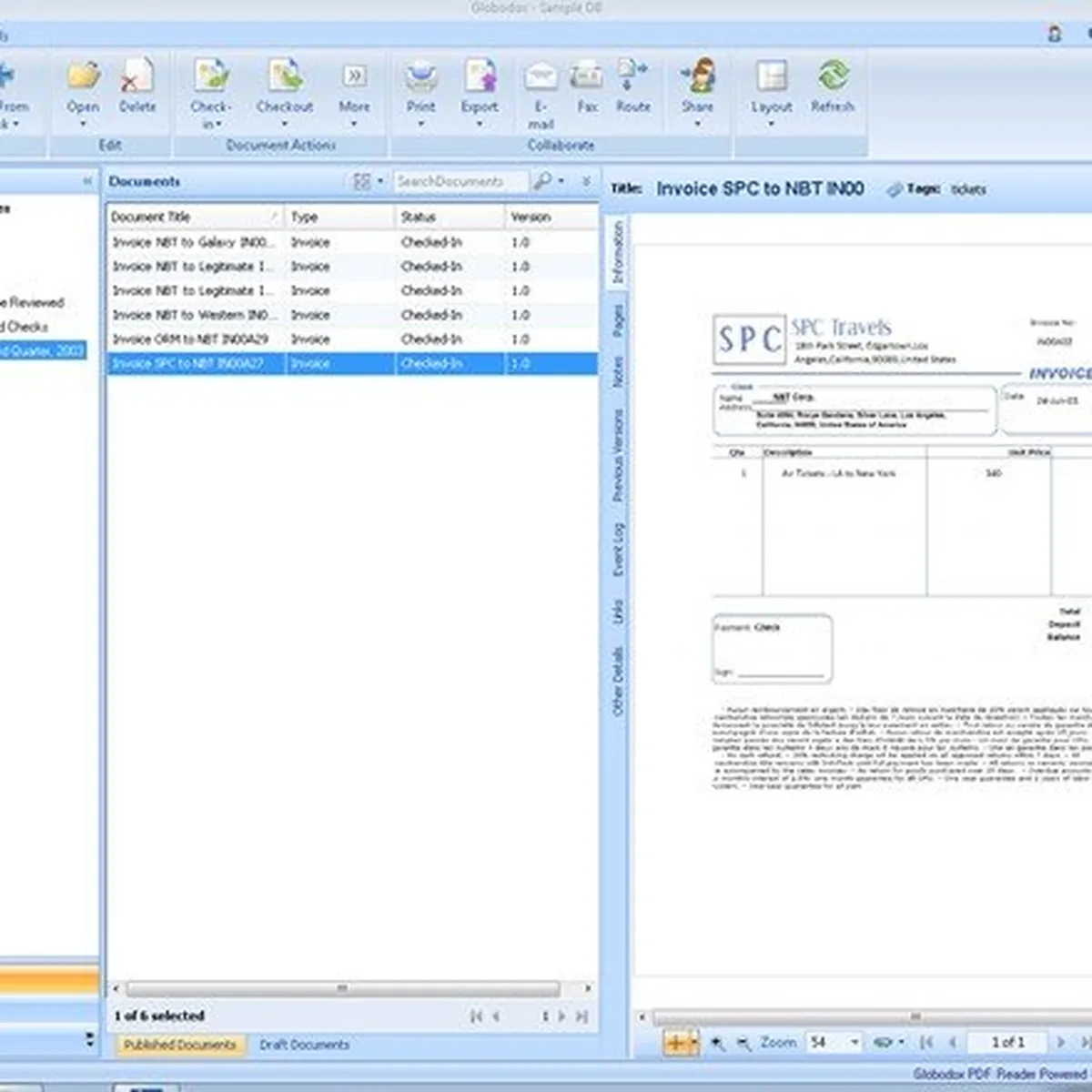Toggle the highlighted pan tool in viewer toolbar
This screenshot has width=1092, height=1092.
pos(674,1043)
